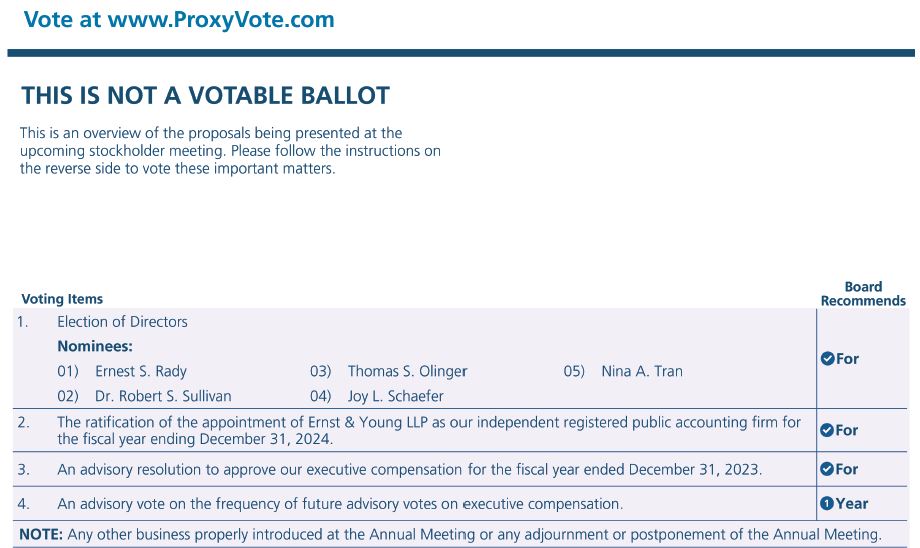The image size is (920, 548).
Task: Click THIS IS NOT A VOTABLE BALLOT heading
Action: coord(205,96)
